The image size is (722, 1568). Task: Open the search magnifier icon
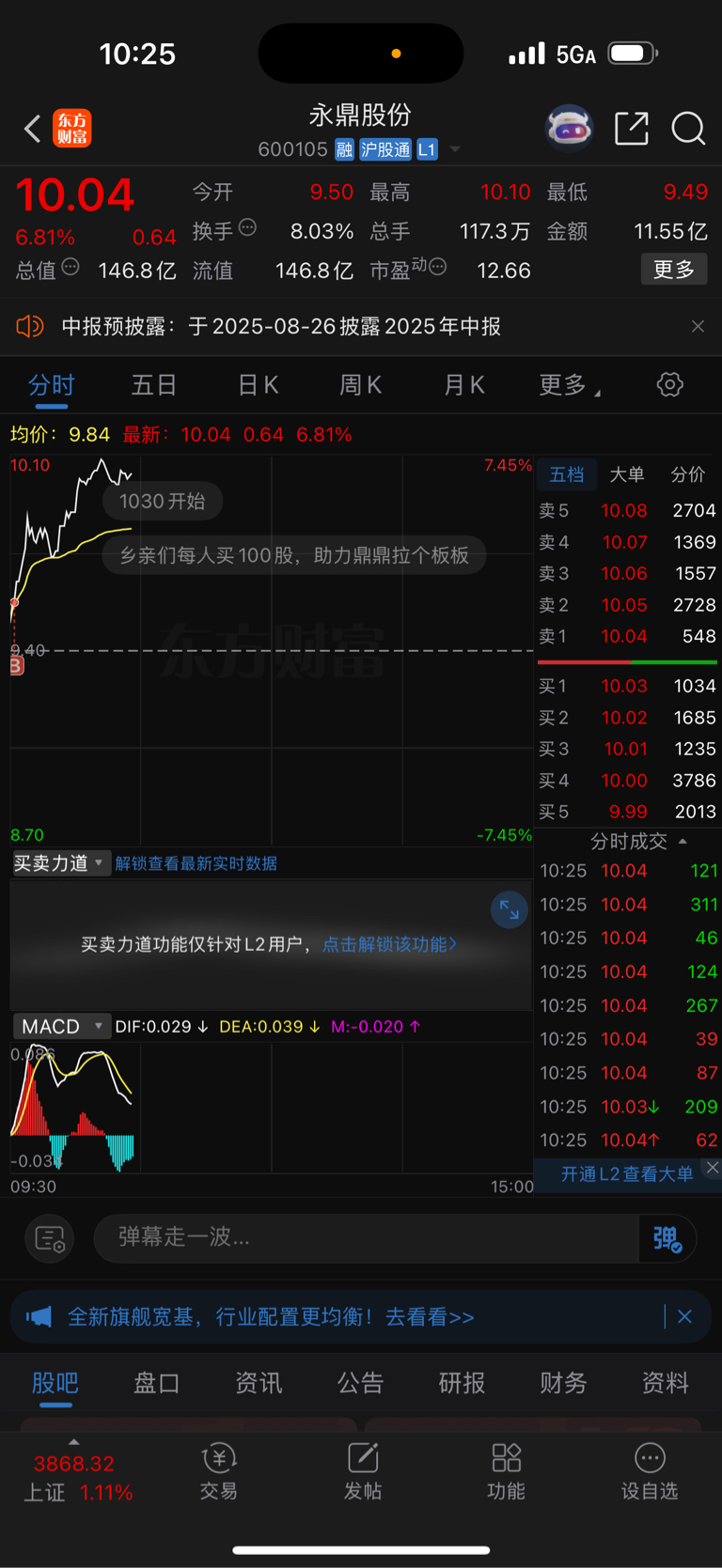(x=688, y=128)
